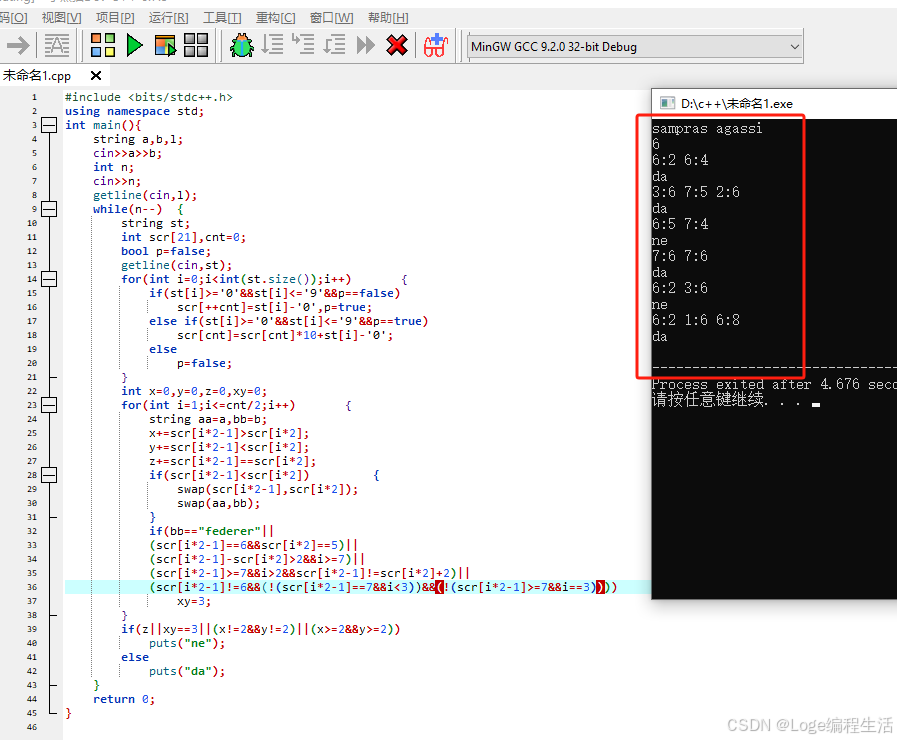Click the forward navigation arrow icon
The image size is (897, 740).
point(18,45)
